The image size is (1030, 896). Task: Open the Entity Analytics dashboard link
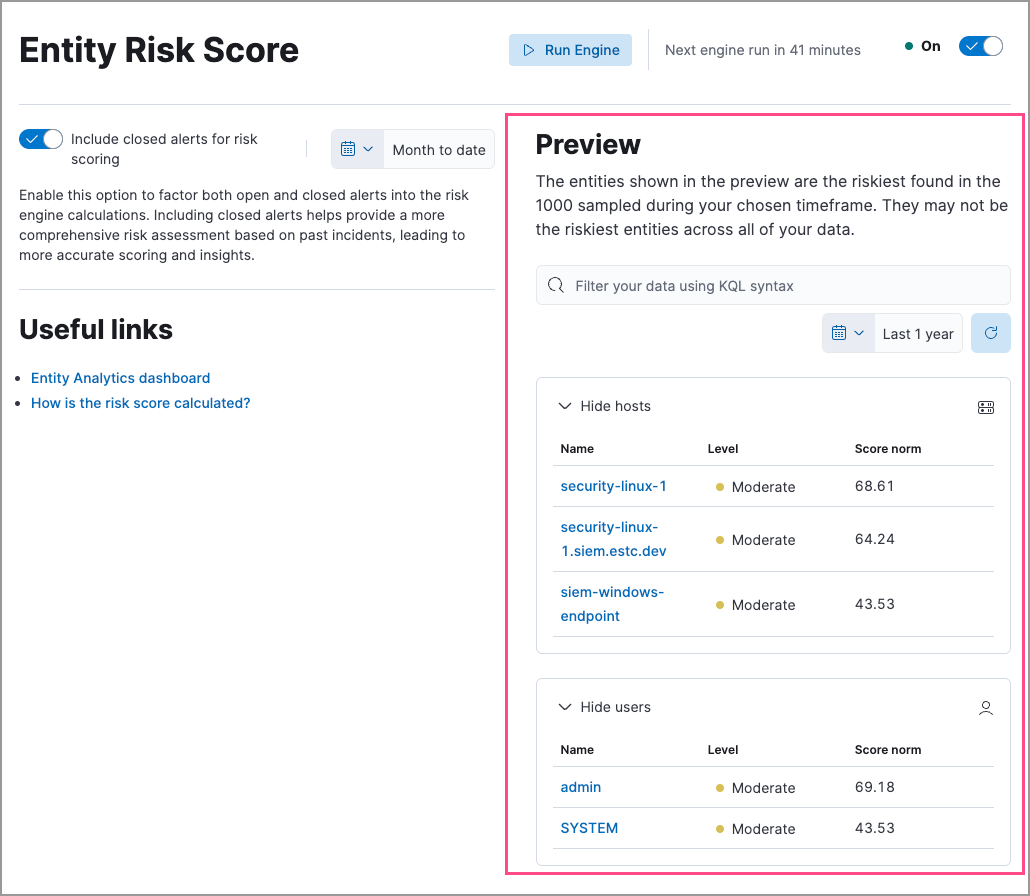120,378
